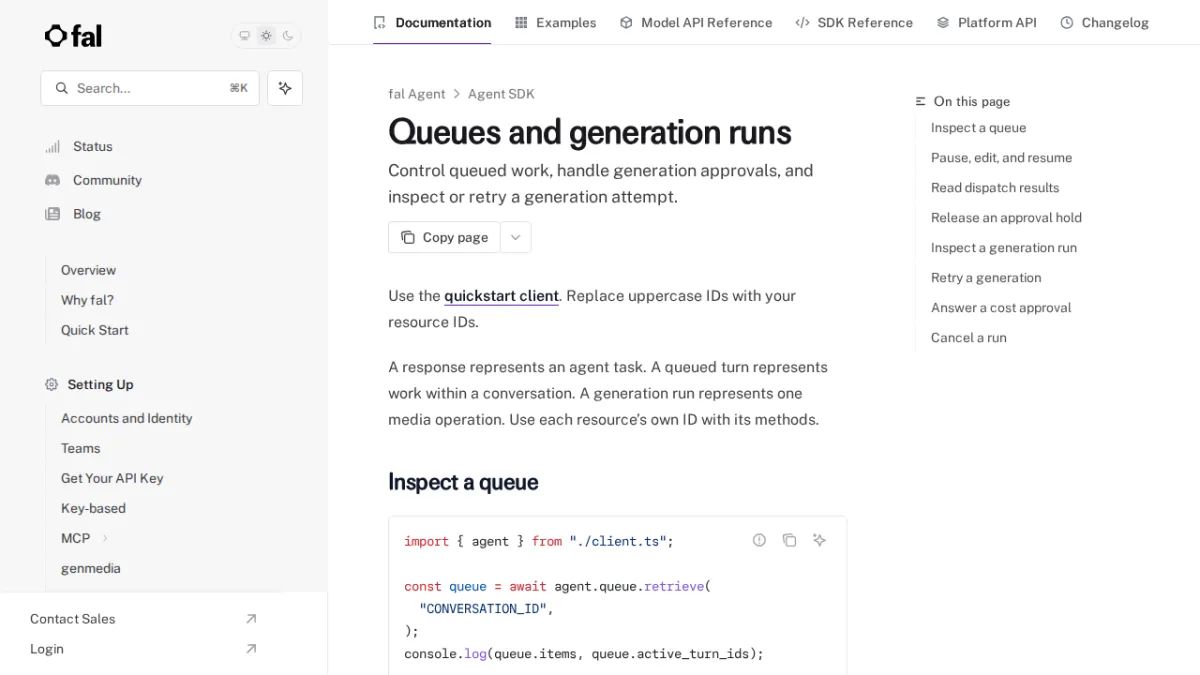The image size is (1200, 675).
Task: Select the Documentation tab
Action: [x=432, y=22]
